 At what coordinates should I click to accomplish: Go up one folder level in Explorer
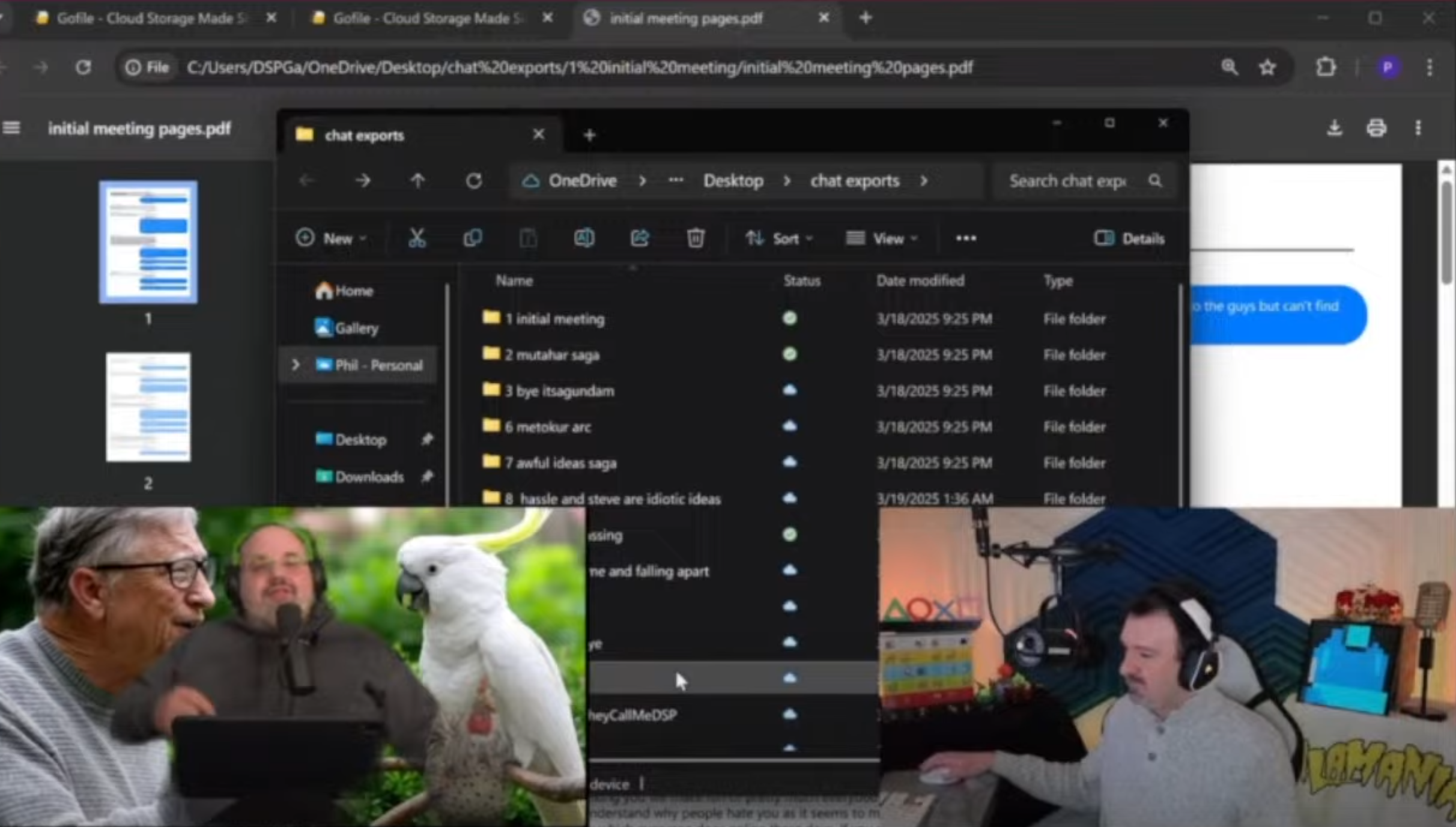click(x=418, y=181)
